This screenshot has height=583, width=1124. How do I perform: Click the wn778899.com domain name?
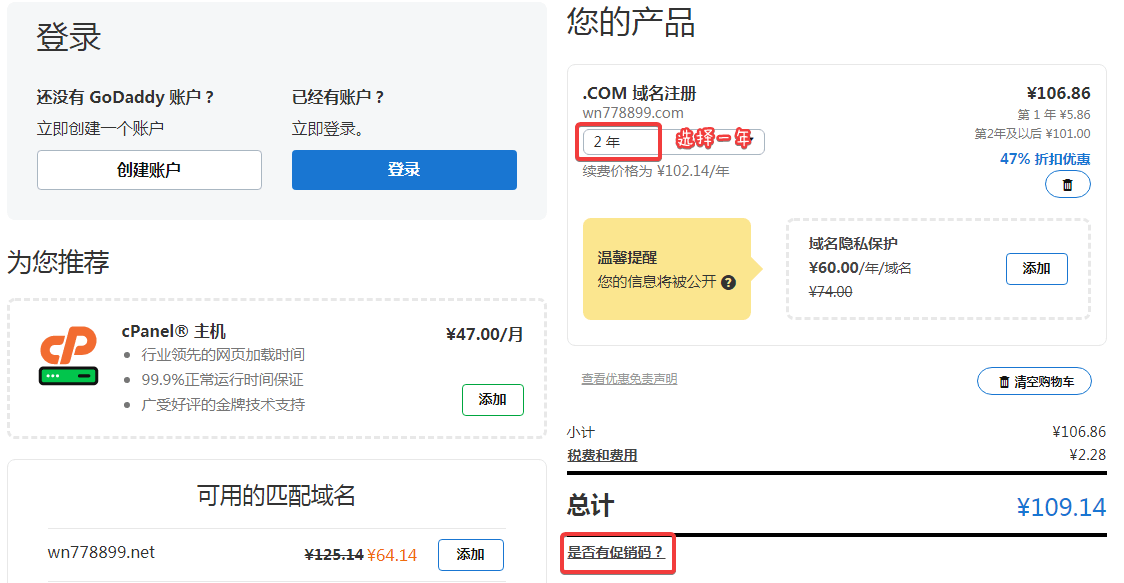(632, 112)
